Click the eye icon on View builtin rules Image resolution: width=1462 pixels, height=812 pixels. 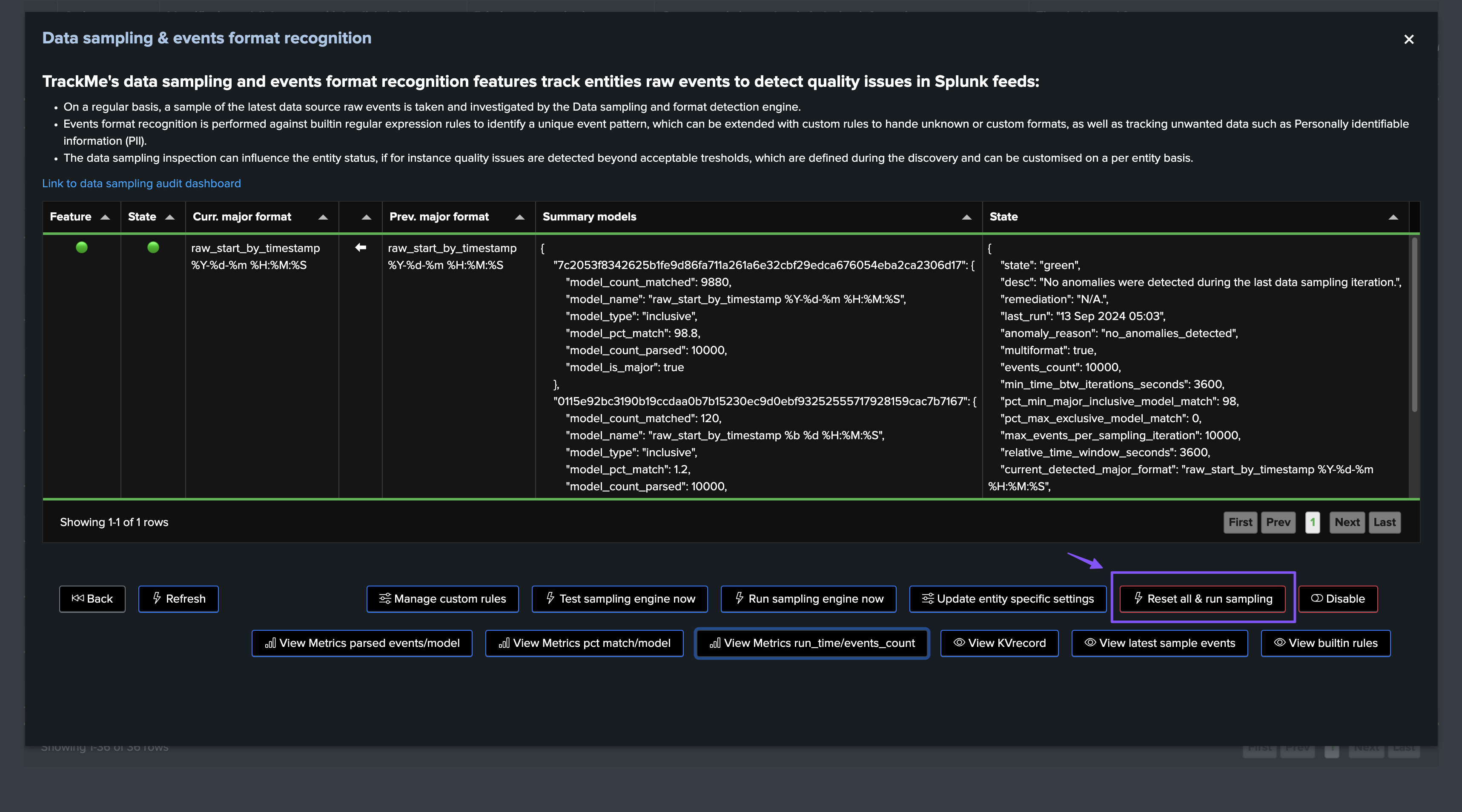(x=1280, y=642)
